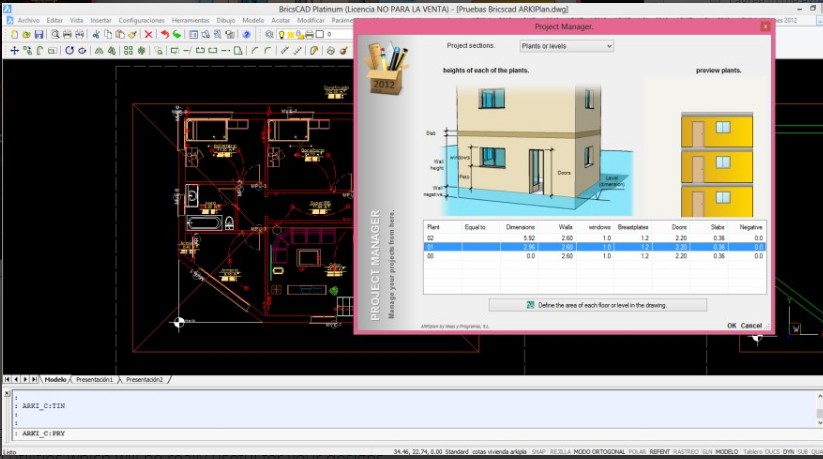Open the Editar menu
The height and width of the screenshot is (459, 823).
55,20
